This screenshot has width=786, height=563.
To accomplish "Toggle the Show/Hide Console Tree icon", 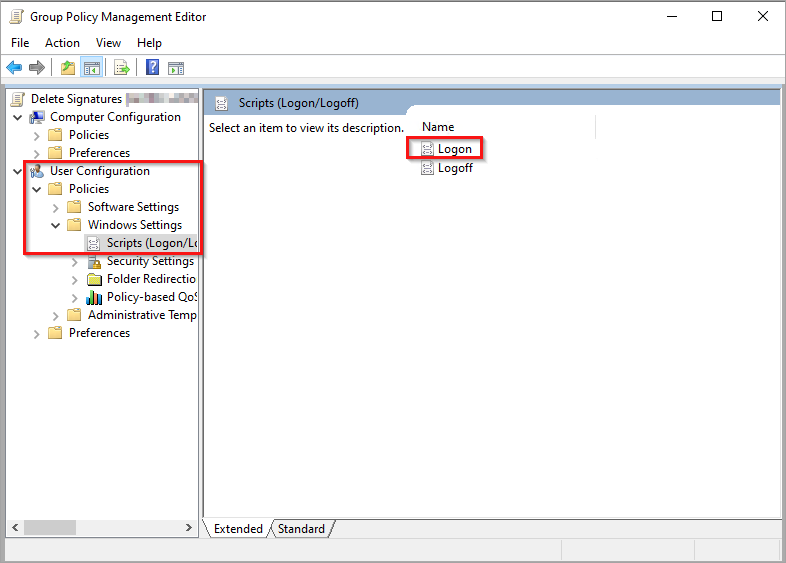I will 91,68.
